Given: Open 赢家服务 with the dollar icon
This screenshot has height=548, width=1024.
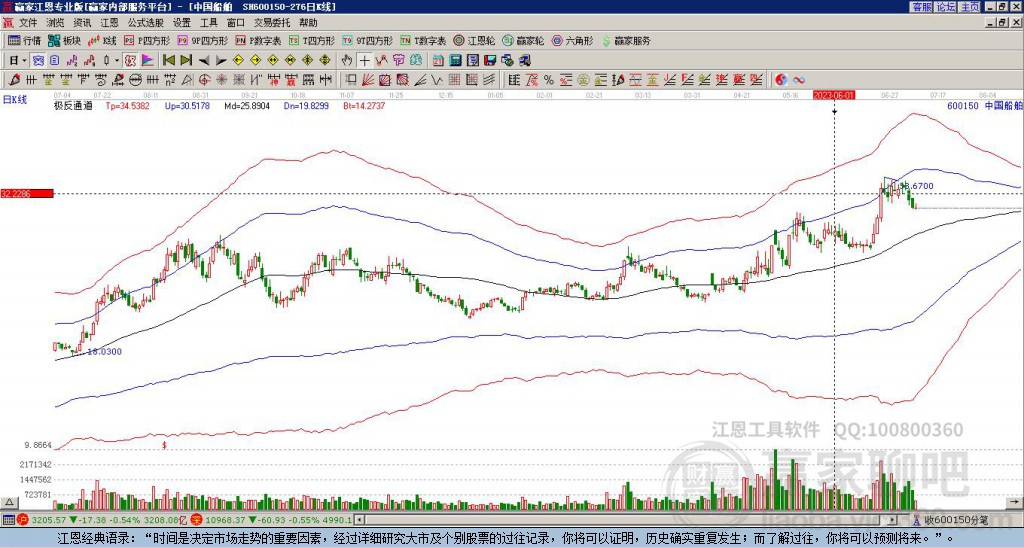Looking at the screenshot, I should click(626, 40).
